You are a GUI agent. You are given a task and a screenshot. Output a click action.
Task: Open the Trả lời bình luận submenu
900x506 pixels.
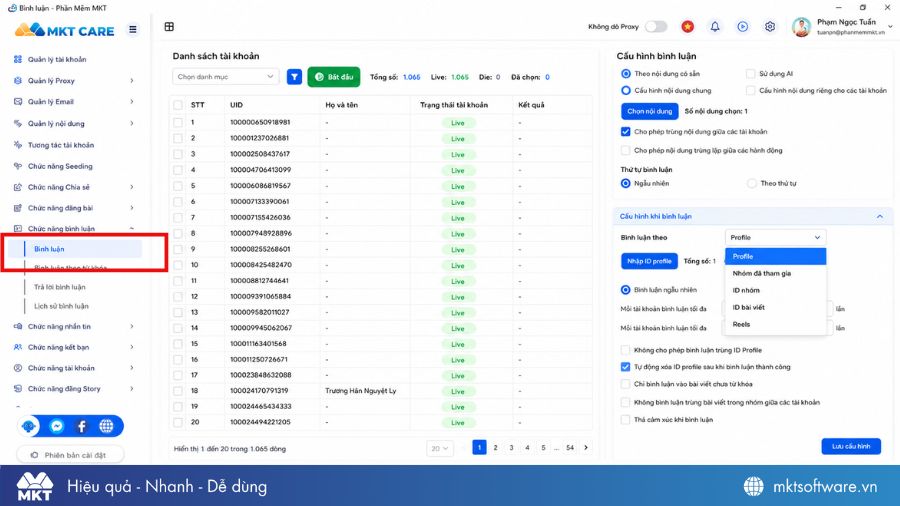60,287
